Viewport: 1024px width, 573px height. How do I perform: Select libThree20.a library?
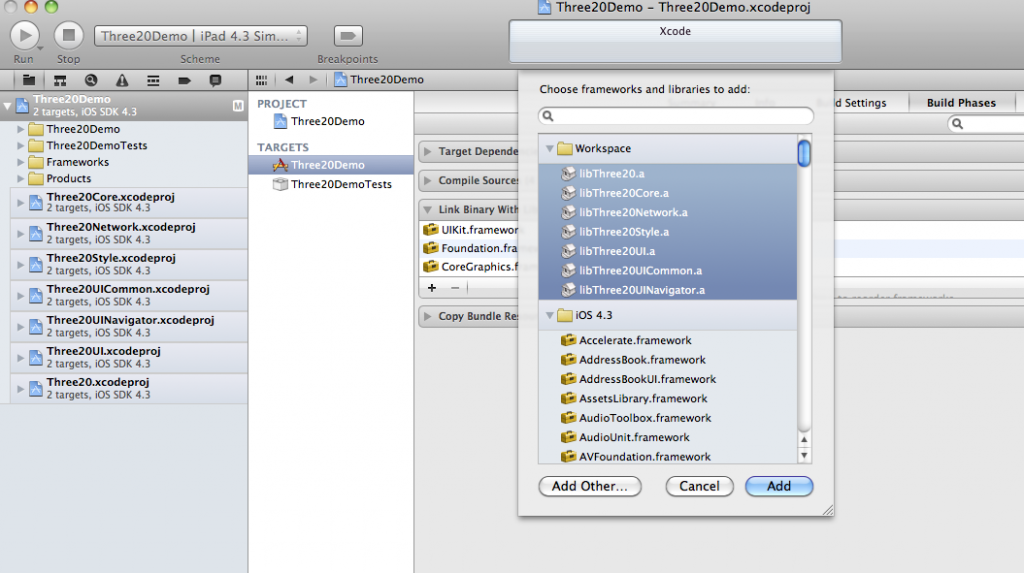click(667, 174)
